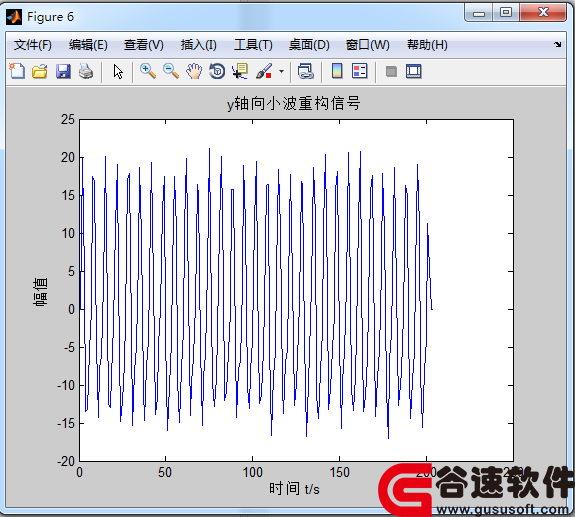This screenshot has width=575, height=517.
Task: Click the y-axis tick label 25
Action: coord(68,120)
